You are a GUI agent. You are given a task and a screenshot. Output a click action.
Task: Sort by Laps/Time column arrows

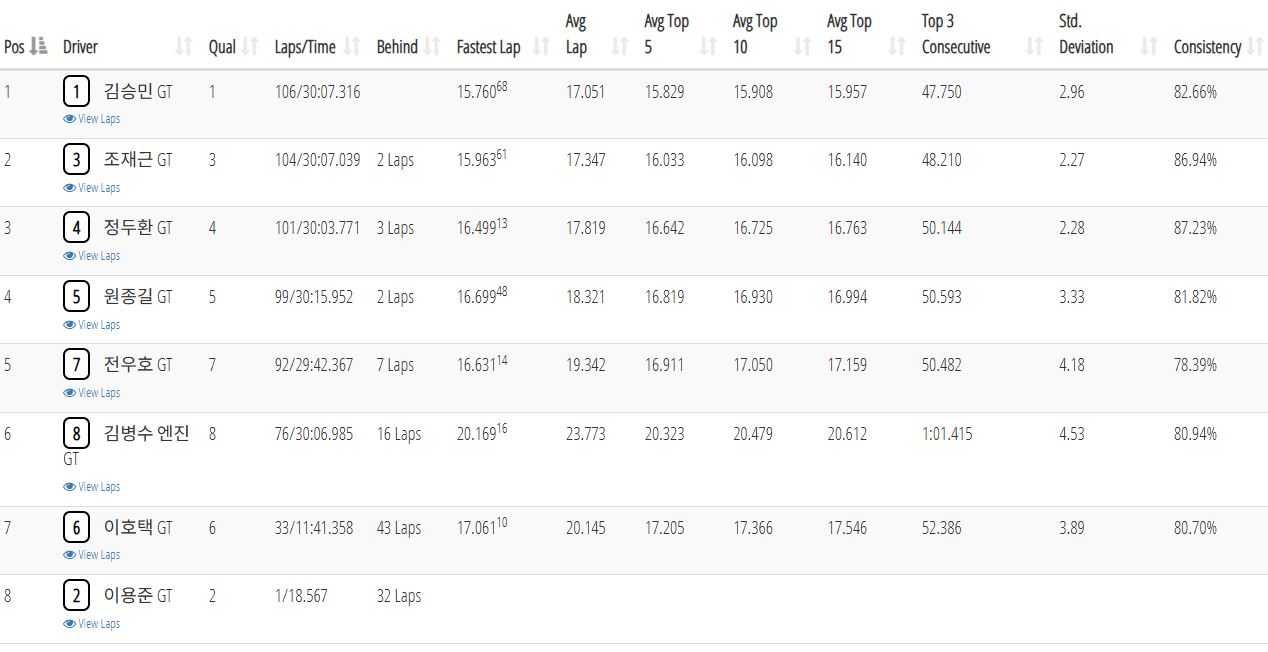pos(352,46)
